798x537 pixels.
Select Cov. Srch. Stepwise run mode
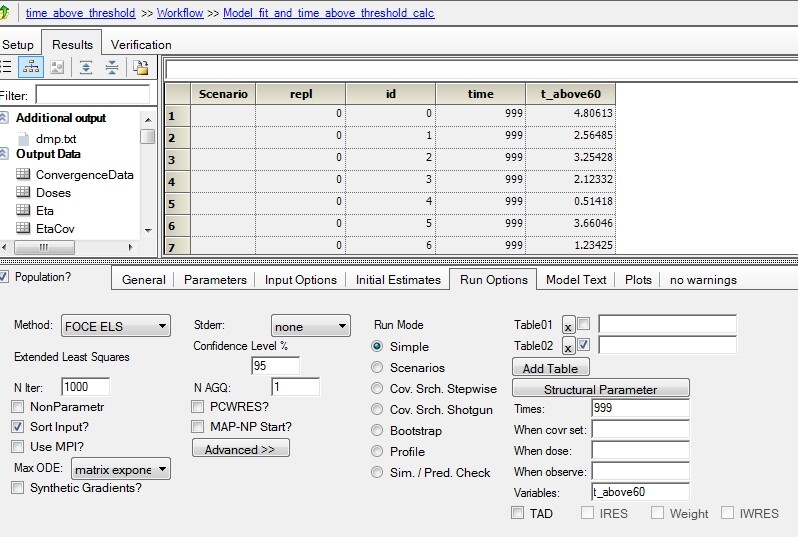[x=377, y=388]
